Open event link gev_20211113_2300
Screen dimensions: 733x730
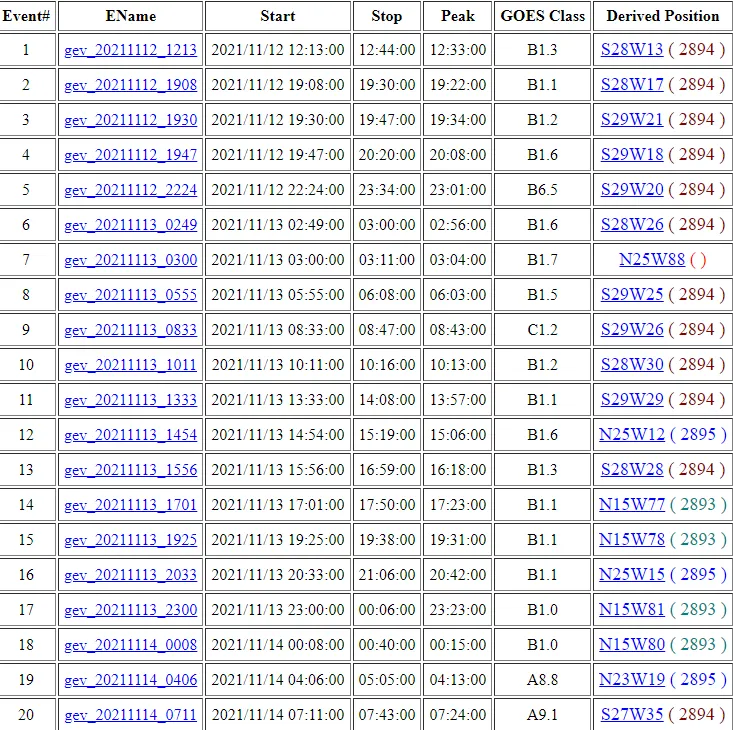click(x=130, y=610)
